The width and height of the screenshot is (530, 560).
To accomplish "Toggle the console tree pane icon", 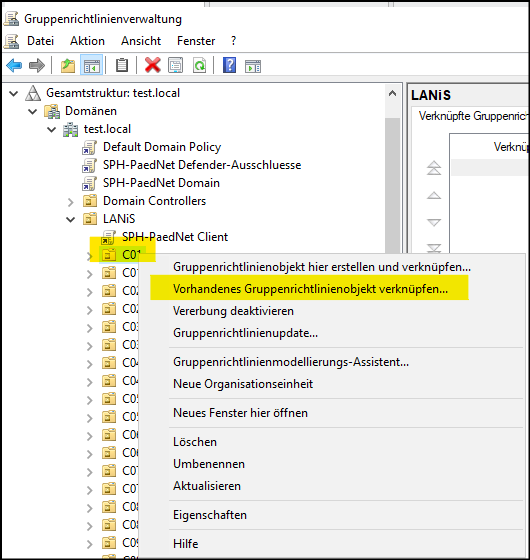I will (92, 66).
